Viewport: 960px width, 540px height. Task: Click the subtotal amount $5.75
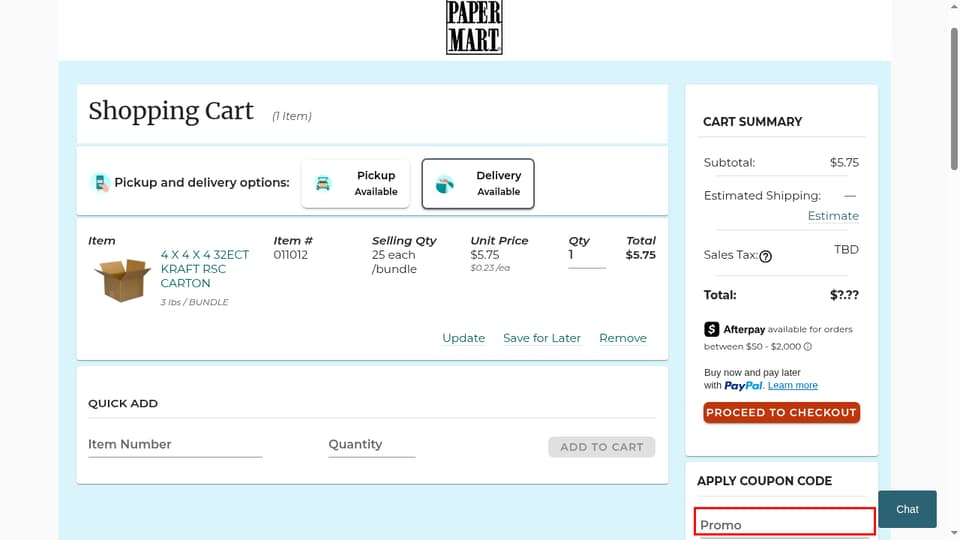(x=844, y=162)
